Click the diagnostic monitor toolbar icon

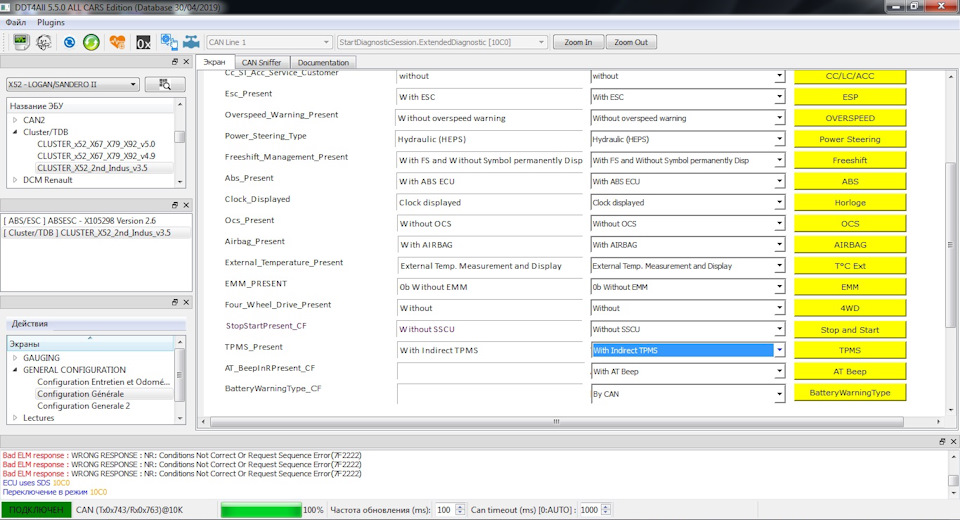[21, 42]
